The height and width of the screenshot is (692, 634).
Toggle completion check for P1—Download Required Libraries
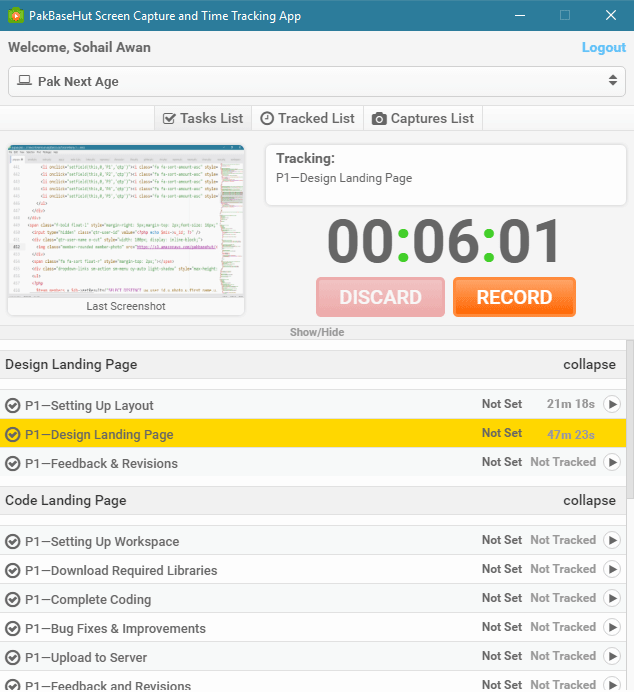pyautogui.click(x=13, y=570)
